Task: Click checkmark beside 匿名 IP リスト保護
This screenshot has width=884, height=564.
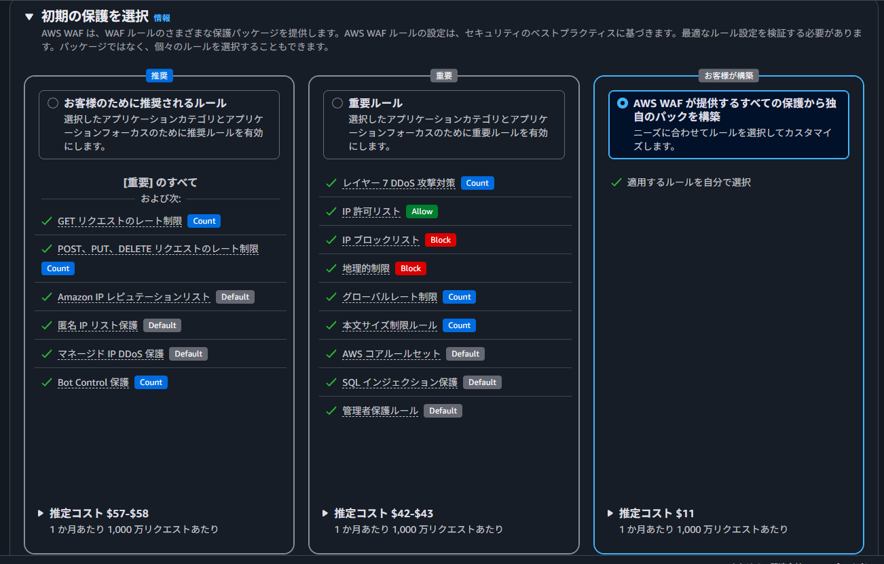Action: (x=47, y=325)
